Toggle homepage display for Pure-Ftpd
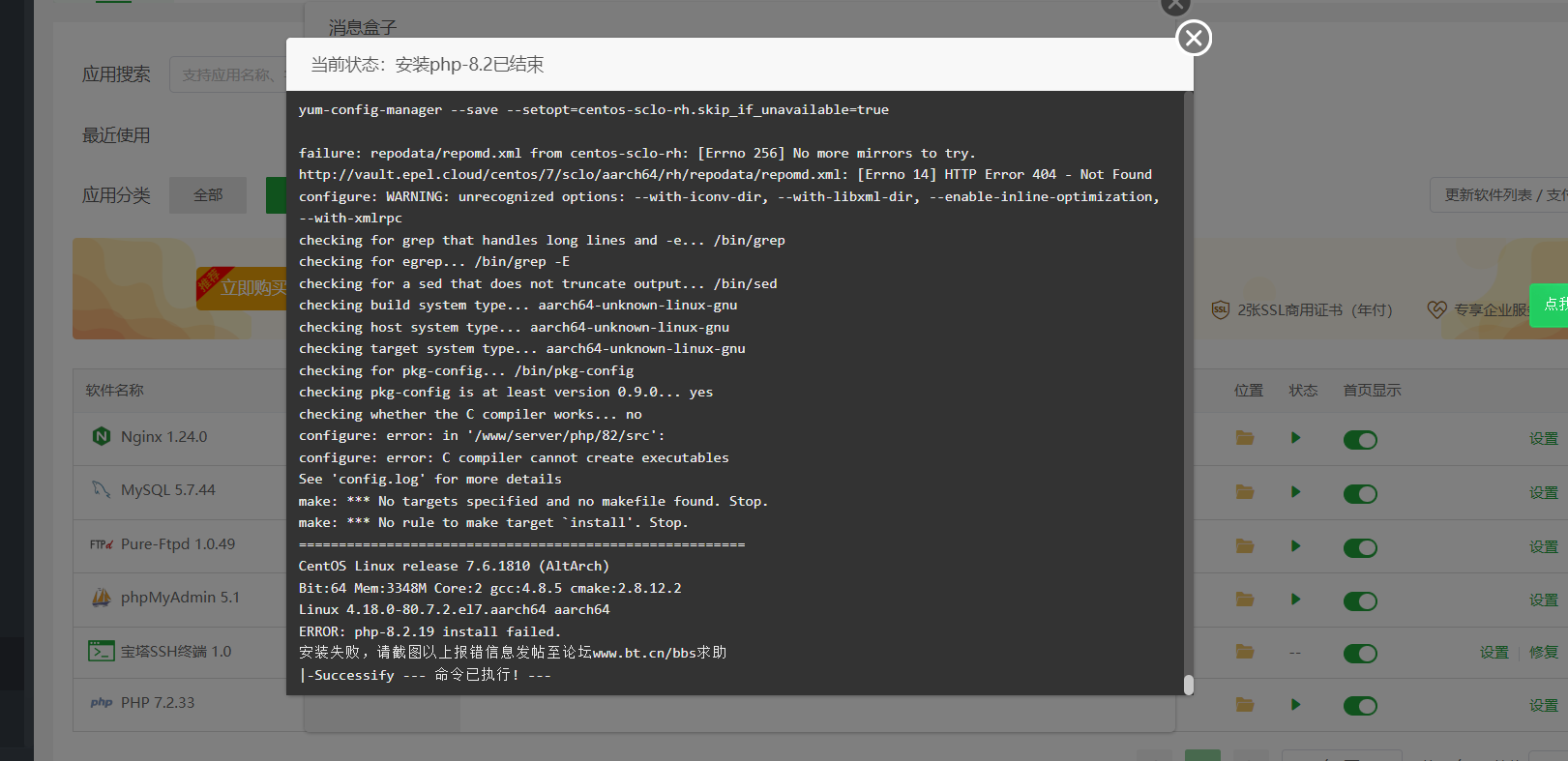Viewport: 1568px width, 761px height. click(x=1360, y=548)
